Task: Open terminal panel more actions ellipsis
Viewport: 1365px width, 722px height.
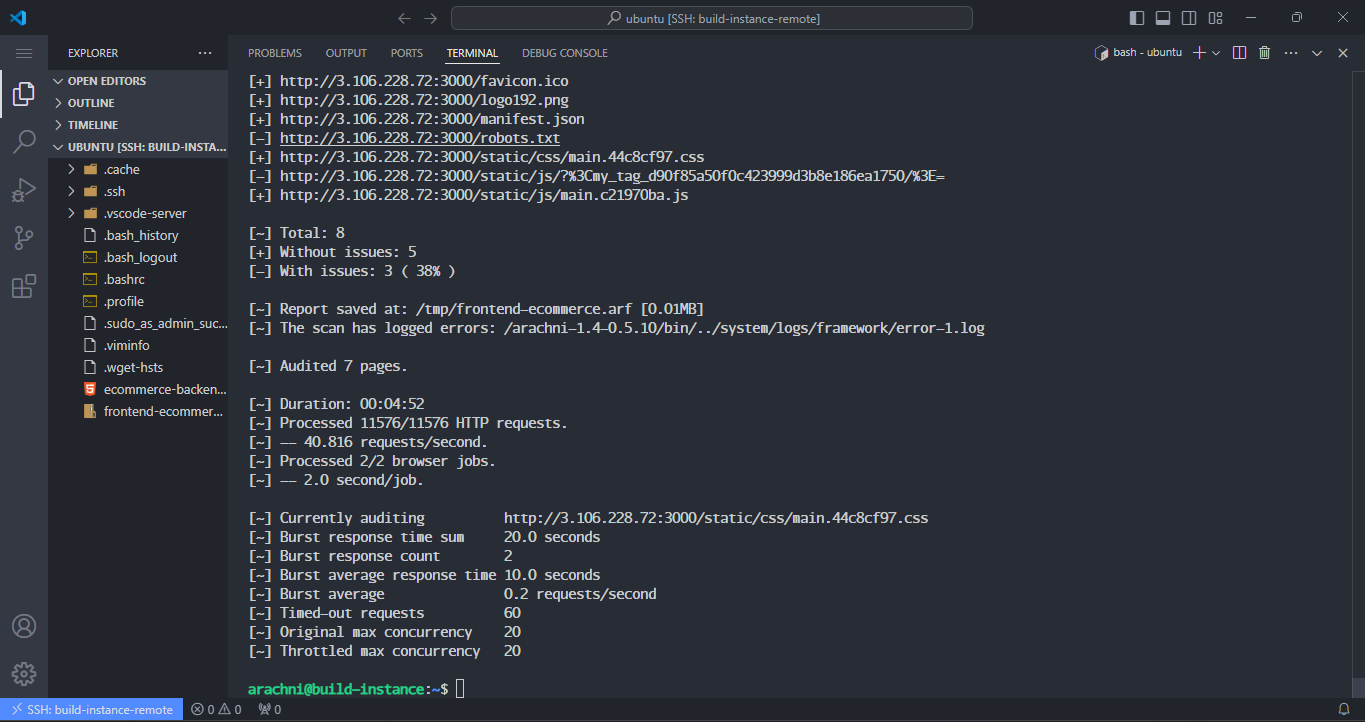Action: click(1291, 53)
